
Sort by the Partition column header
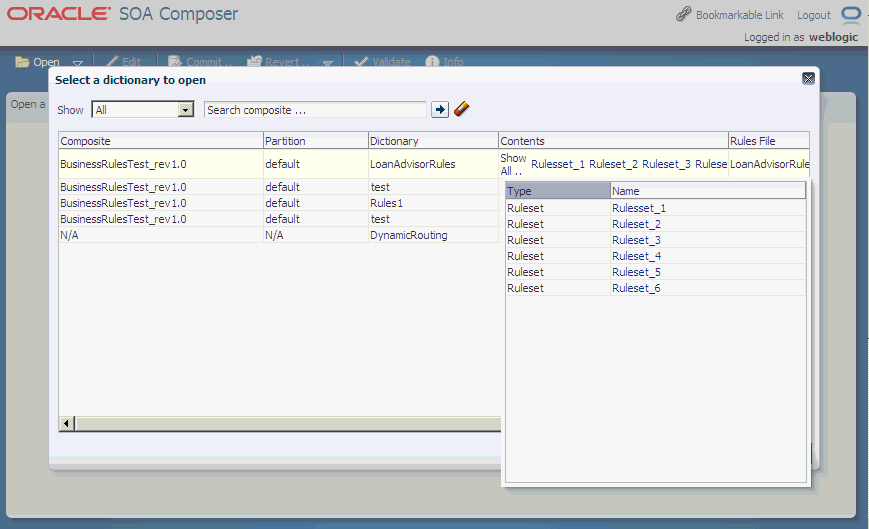tap(315, 141)
